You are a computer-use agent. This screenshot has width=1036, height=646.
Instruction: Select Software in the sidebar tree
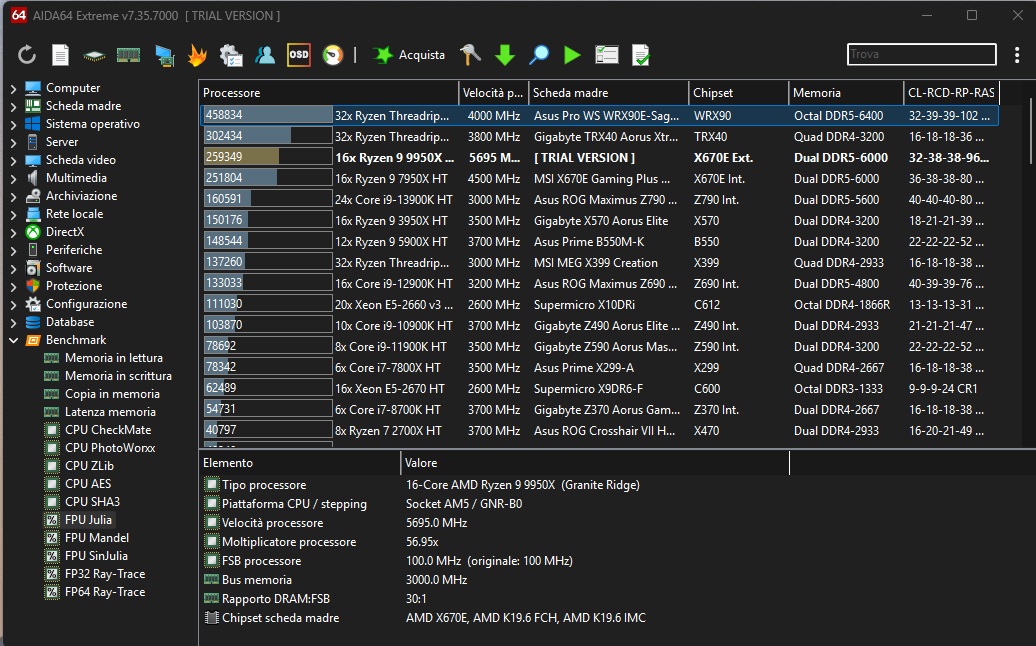pos(69,268)
